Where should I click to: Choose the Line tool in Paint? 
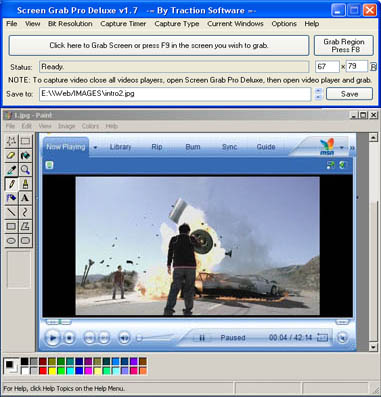coord(11,212)
